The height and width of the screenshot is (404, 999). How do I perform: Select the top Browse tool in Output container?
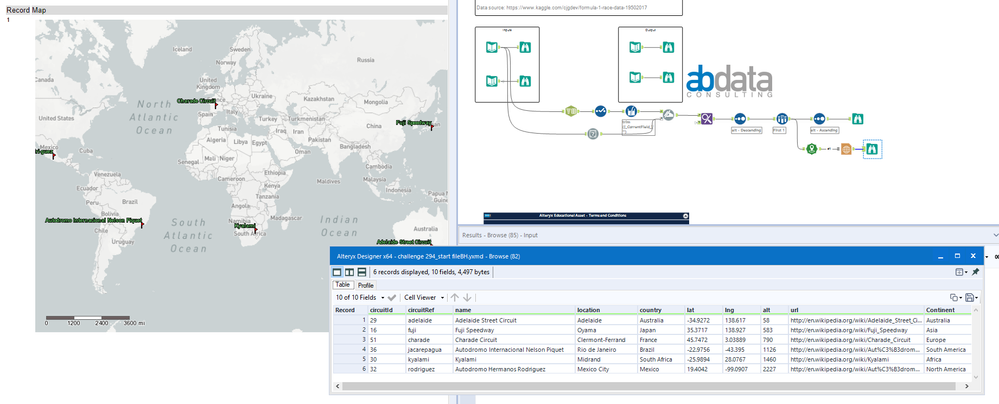pos(667,47)
